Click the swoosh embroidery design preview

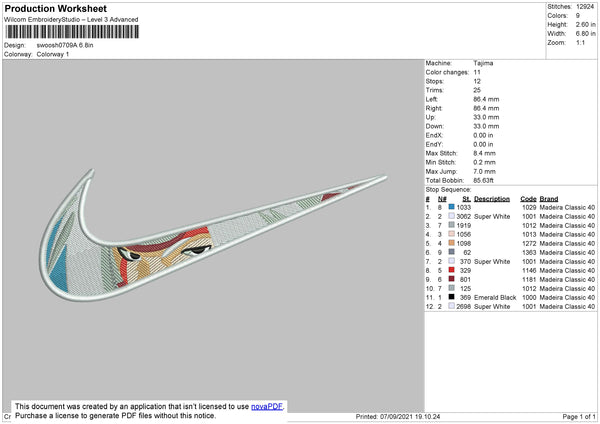[x=213, y=235]
